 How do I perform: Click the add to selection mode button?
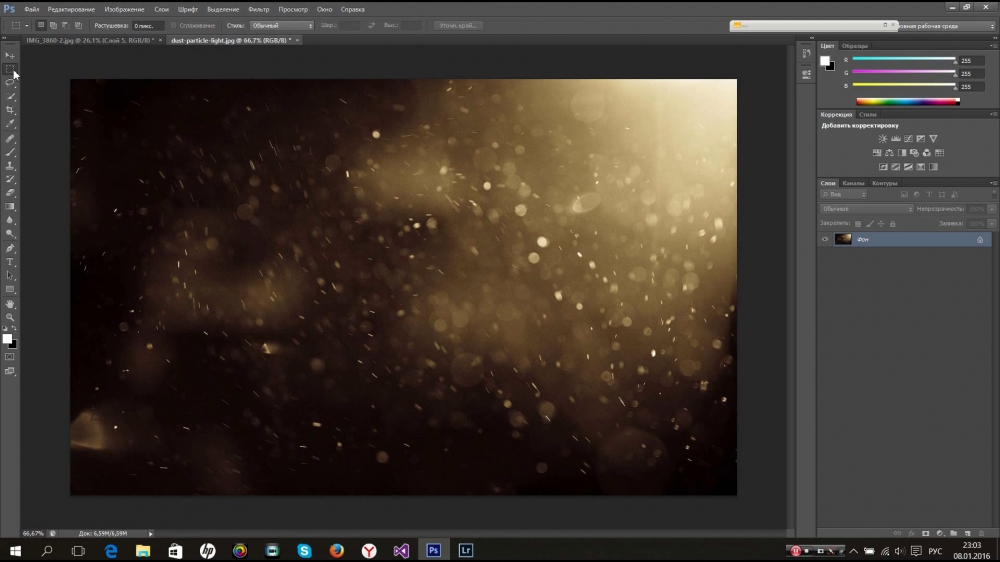click(53, 26)
